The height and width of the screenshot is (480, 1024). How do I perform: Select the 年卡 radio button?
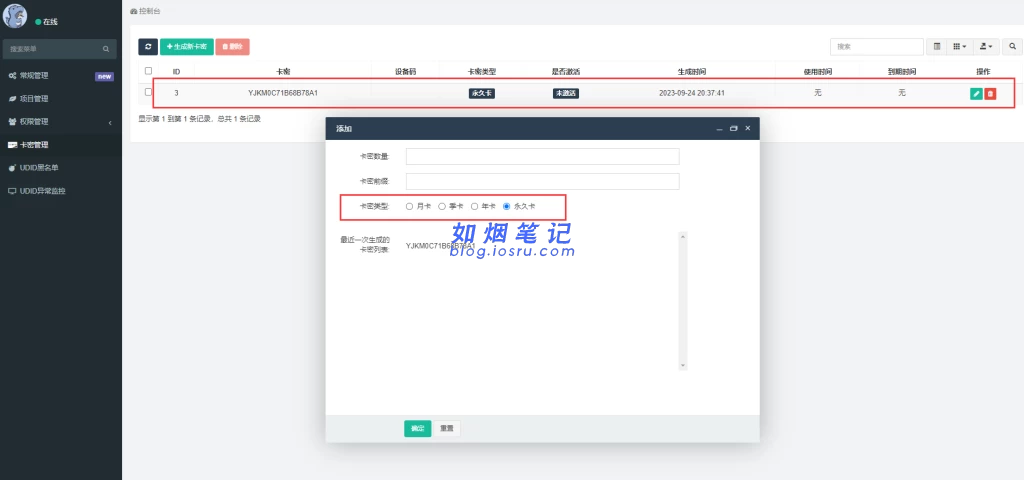coord(475,206)
